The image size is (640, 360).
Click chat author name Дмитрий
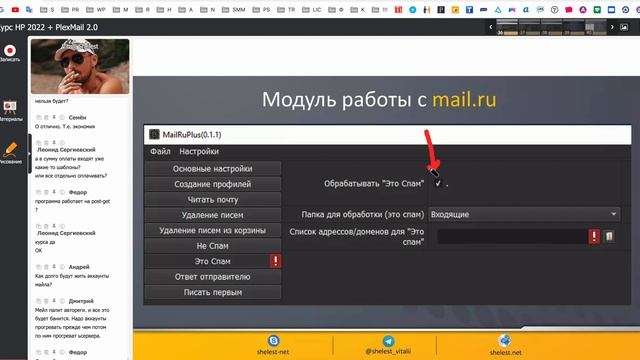[x=81, y=301]
